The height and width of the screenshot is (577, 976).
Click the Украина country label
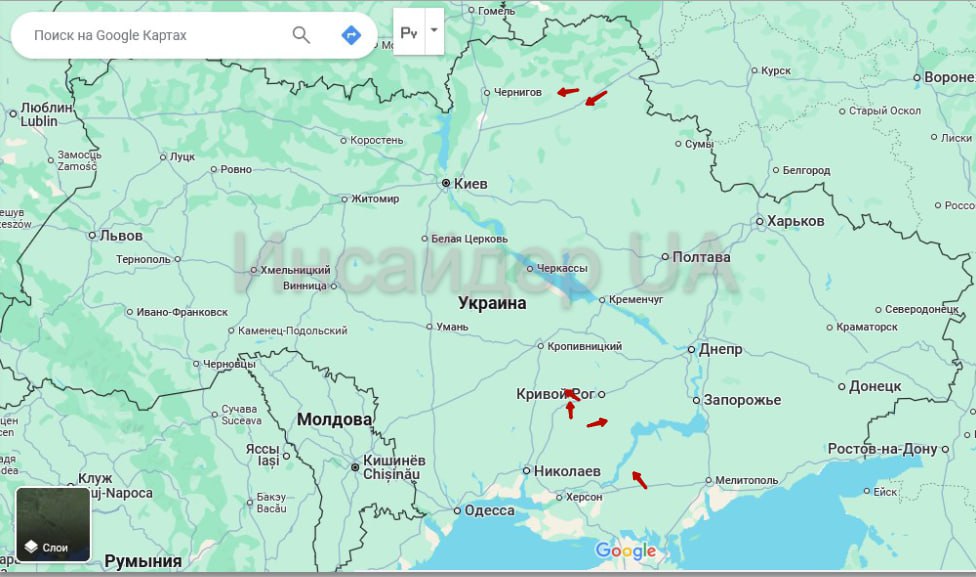(492, 303)
